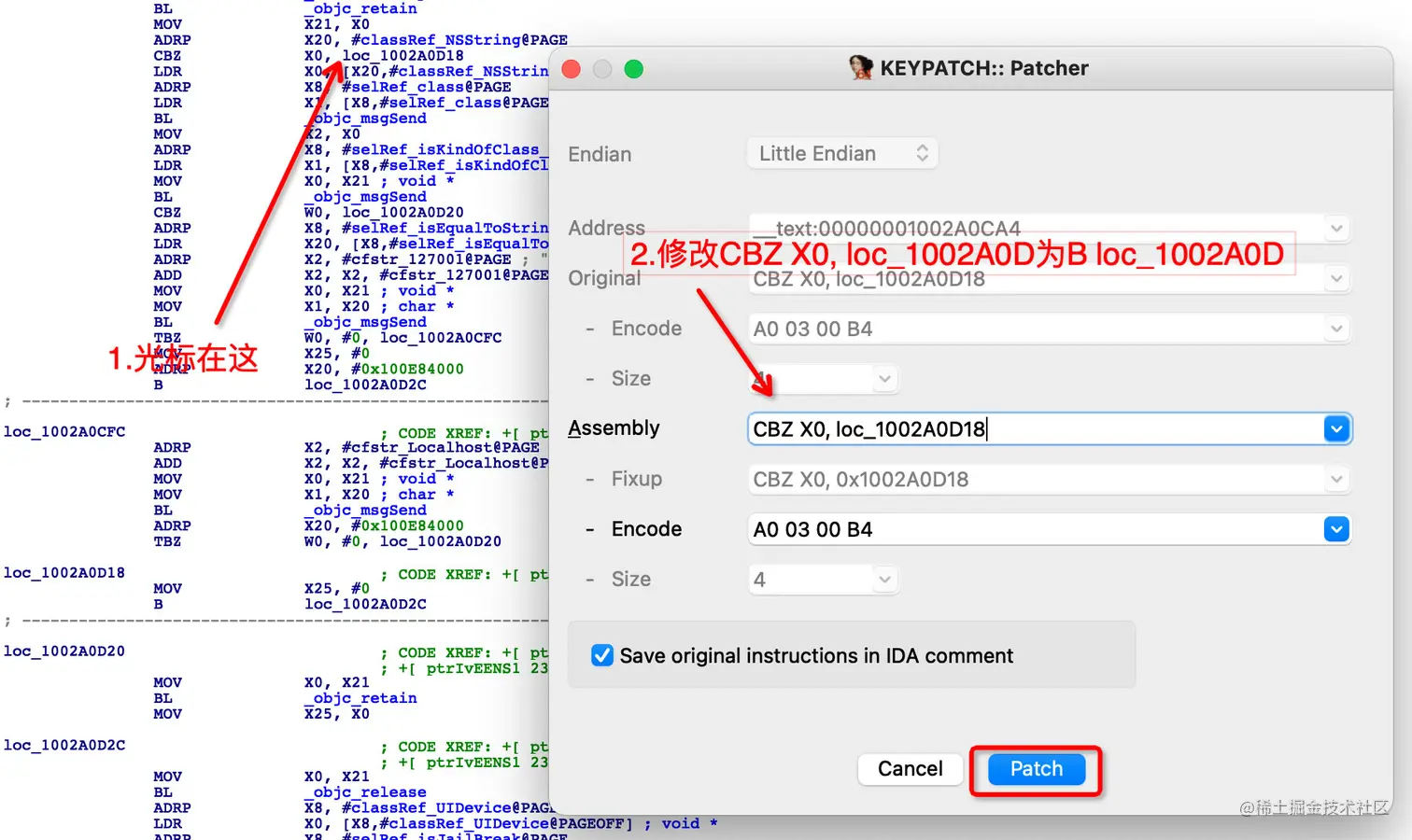Expand the Address combo box arrow
This screenshot has width=1412, height=840.
pos(1336,229)
